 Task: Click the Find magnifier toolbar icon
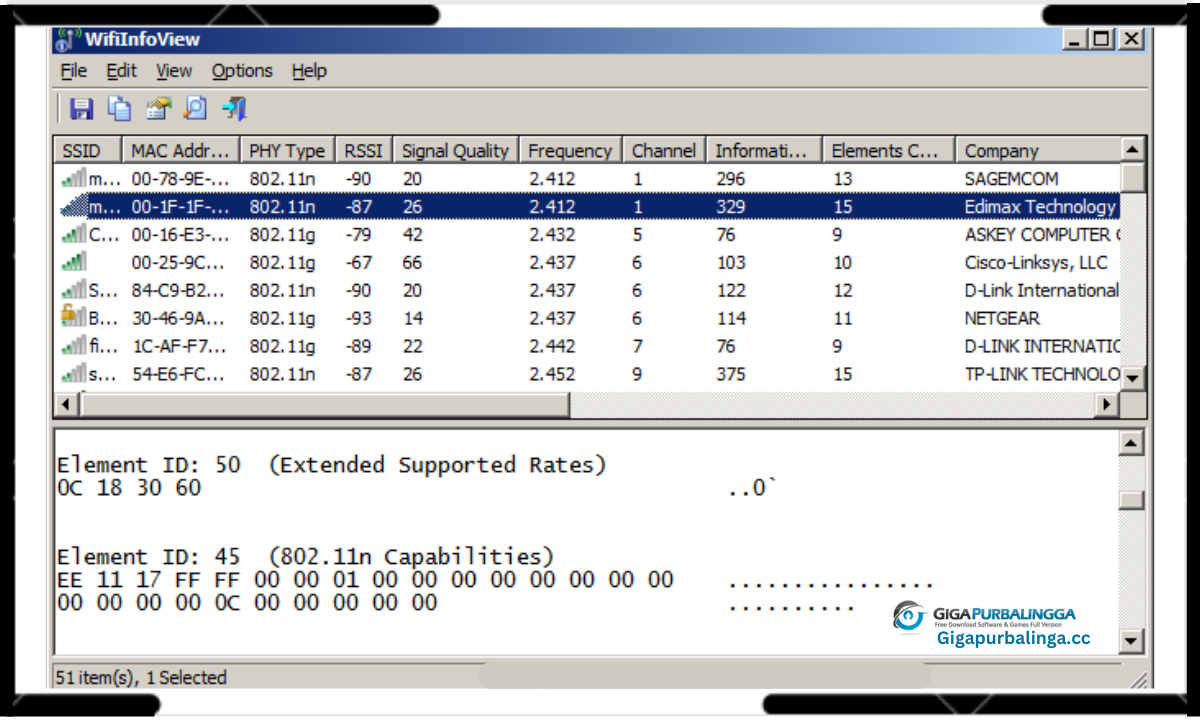(196, 108)
